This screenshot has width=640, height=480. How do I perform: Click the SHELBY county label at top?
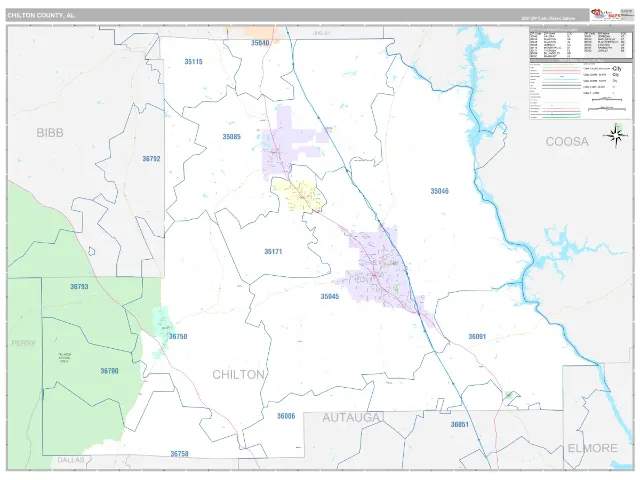[x=321, y=33]
